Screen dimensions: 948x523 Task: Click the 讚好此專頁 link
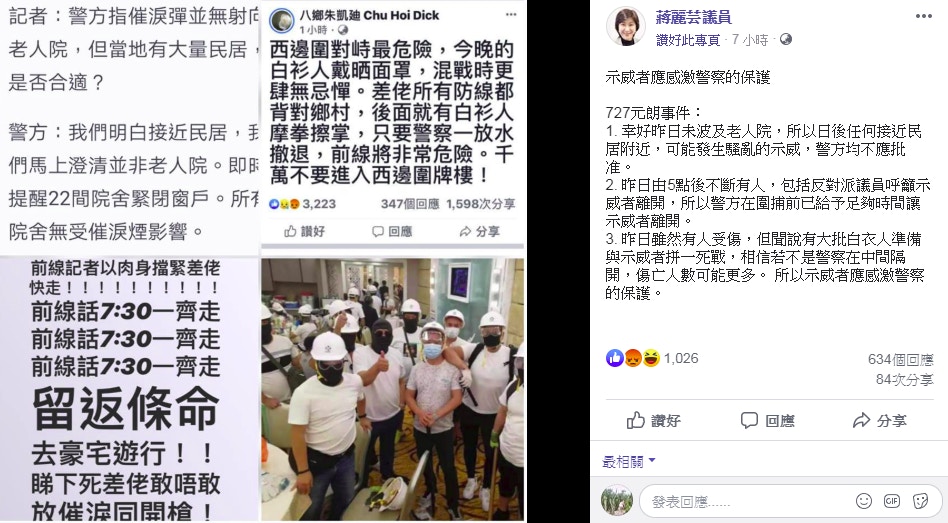click(x=688, y=41)
